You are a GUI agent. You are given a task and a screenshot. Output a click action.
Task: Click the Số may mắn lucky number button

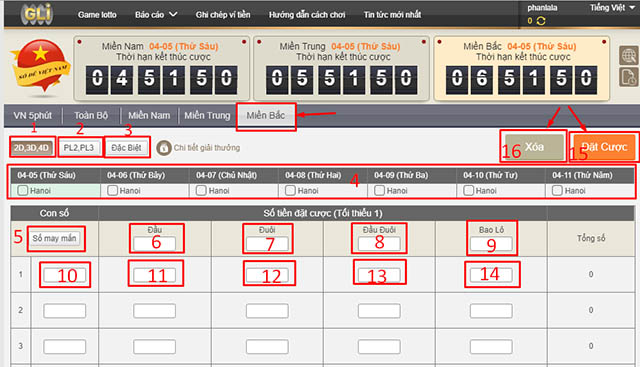click(54, 238)
